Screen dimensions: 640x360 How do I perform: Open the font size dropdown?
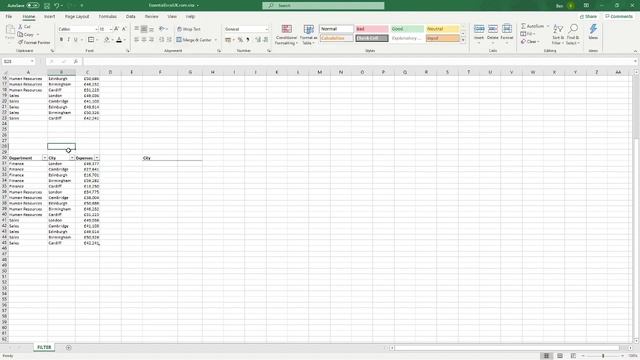point(111,29)
